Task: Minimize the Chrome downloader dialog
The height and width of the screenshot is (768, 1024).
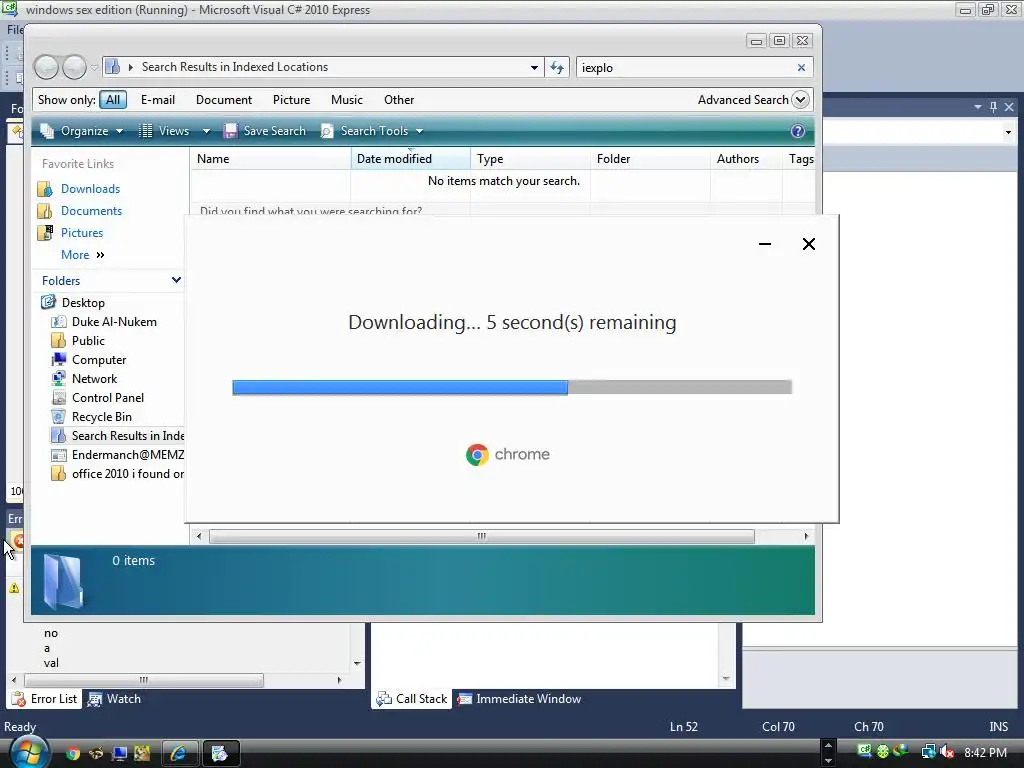Action: [765, 244]
